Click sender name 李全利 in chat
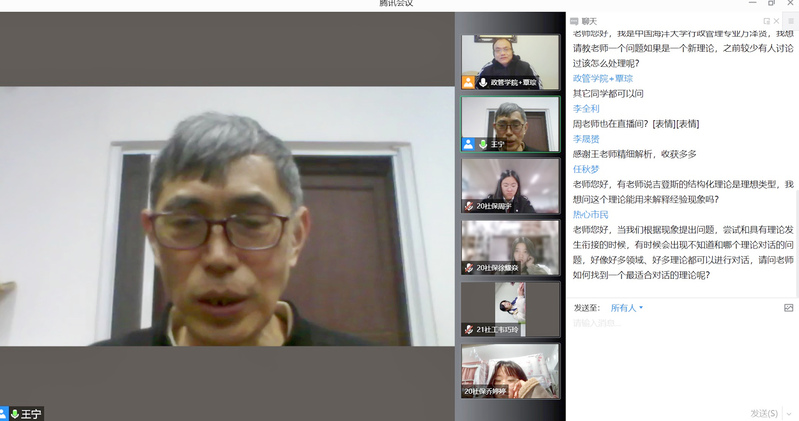 pos(586,108)
